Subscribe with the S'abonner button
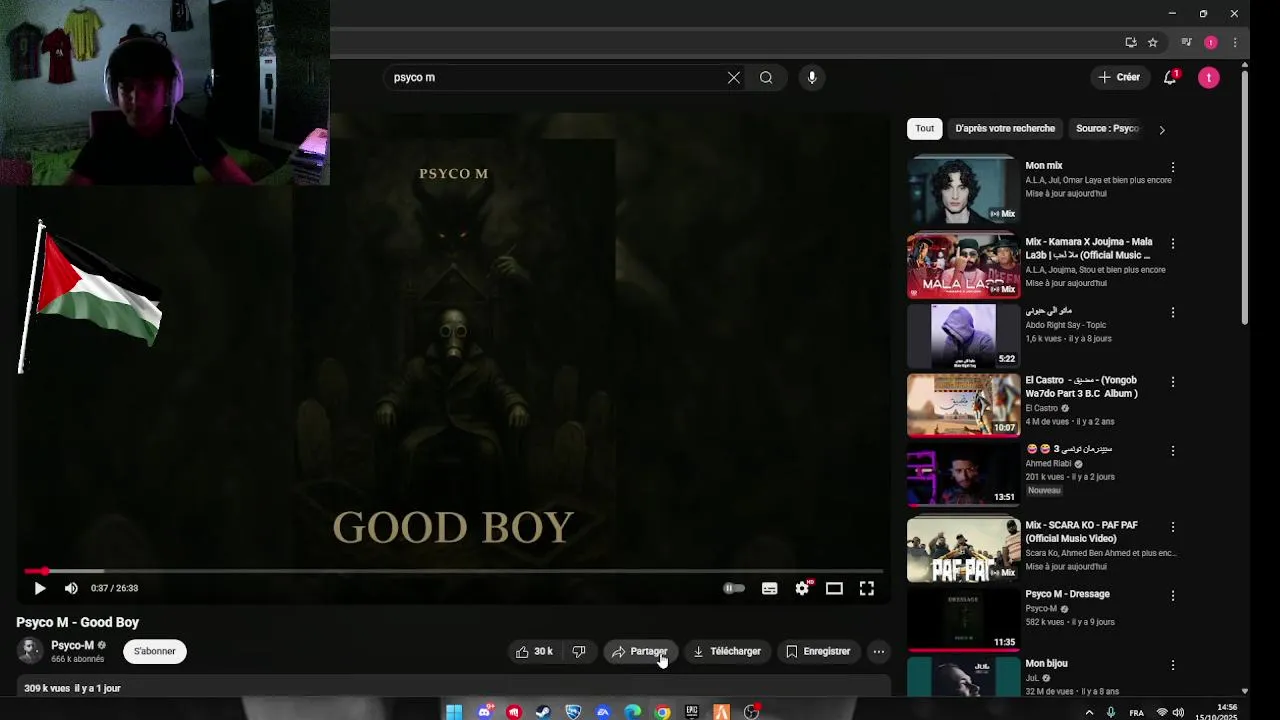This screenshot has height=720, width=1280. (x=155, y=651)
